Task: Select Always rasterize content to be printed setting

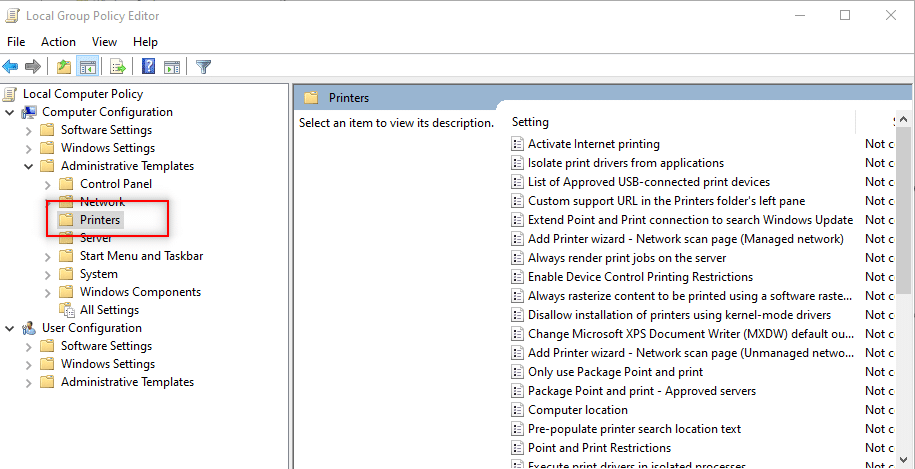Action: (690, 296)
